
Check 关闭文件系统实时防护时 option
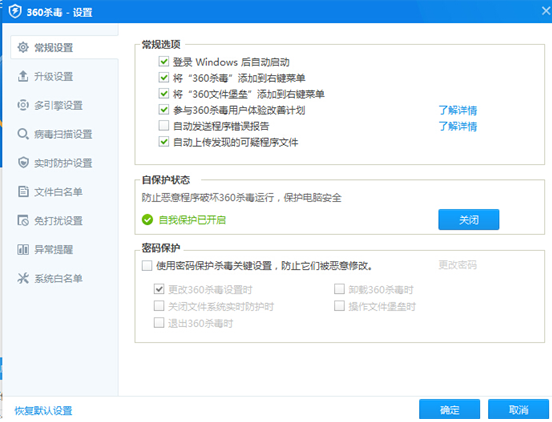tap(159, 306)
